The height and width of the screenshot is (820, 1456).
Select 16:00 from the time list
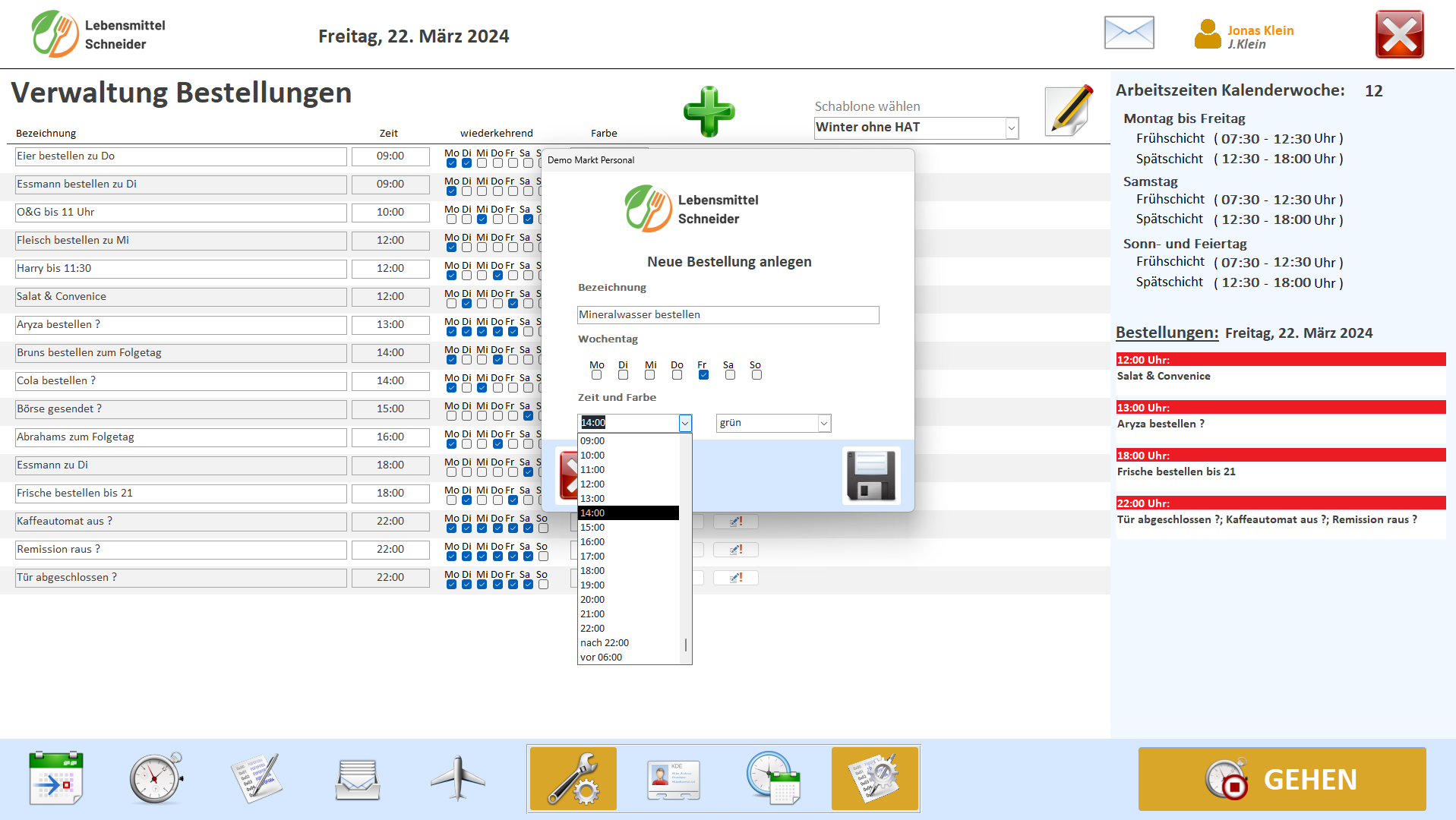pyautogui.click(x=592, y=542)
